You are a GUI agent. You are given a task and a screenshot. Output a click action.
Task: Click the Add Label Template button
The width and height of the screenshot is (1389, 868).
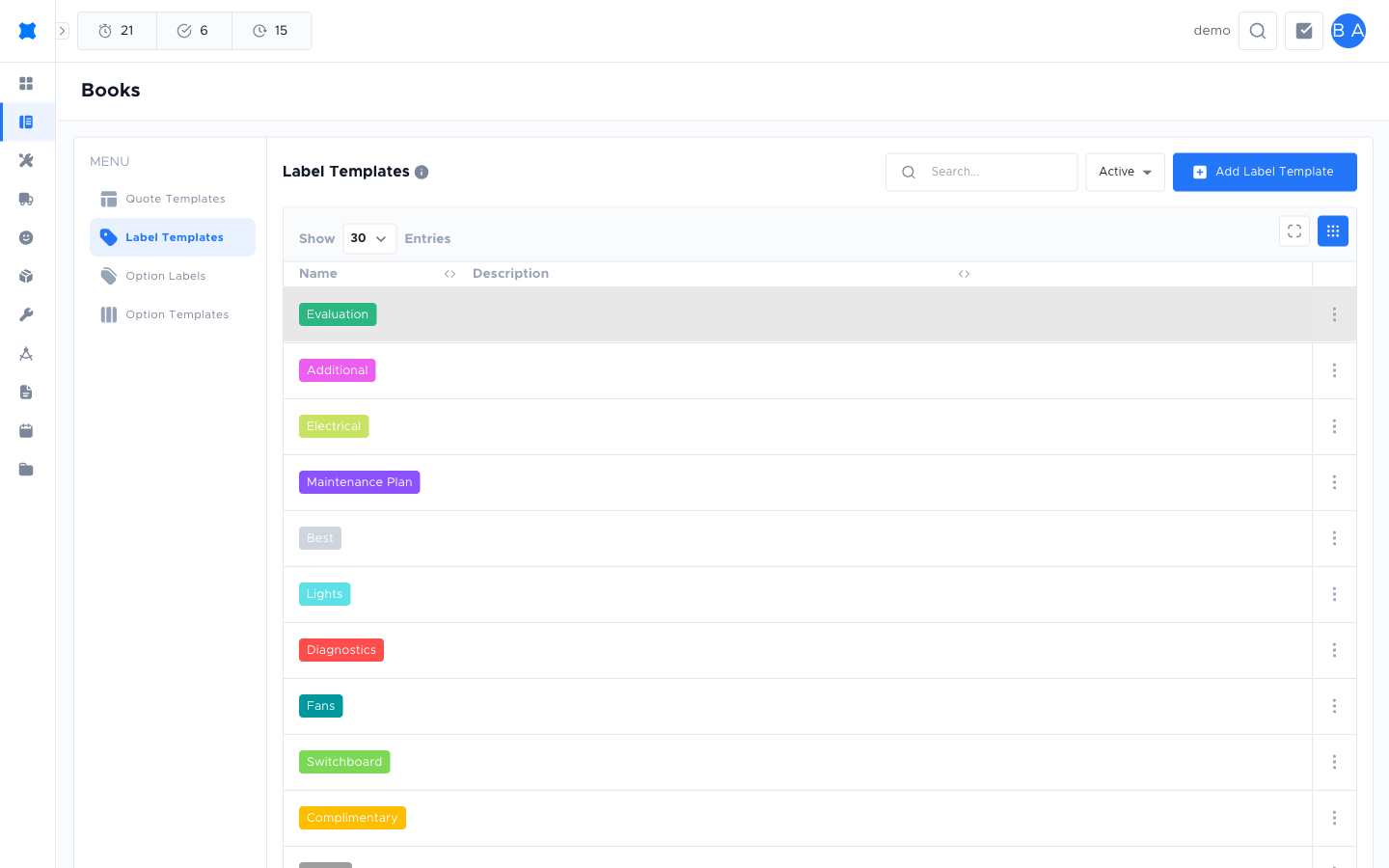click(1265, 172)
